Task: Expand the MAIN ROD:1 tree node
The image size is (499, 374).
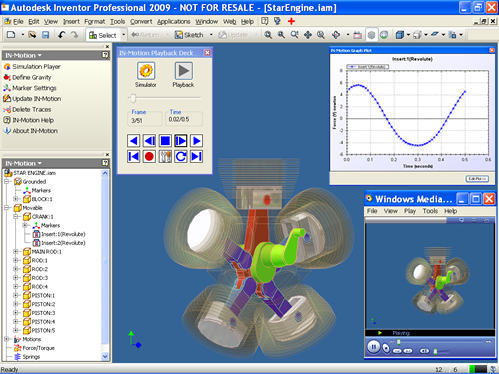Action: 16,252
